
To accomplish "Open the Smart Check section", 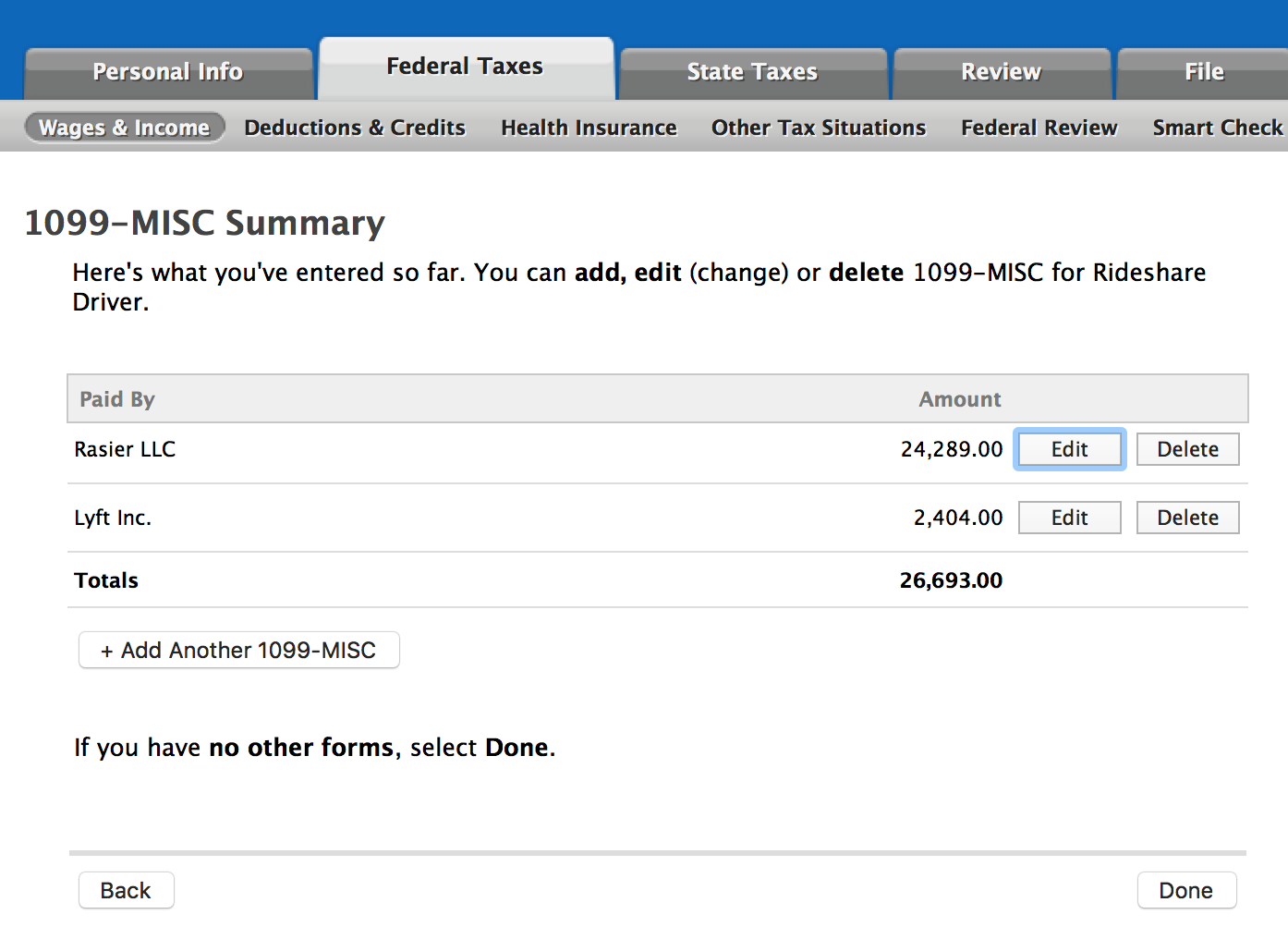I will pyautogui.click(x=1217, y=128).
